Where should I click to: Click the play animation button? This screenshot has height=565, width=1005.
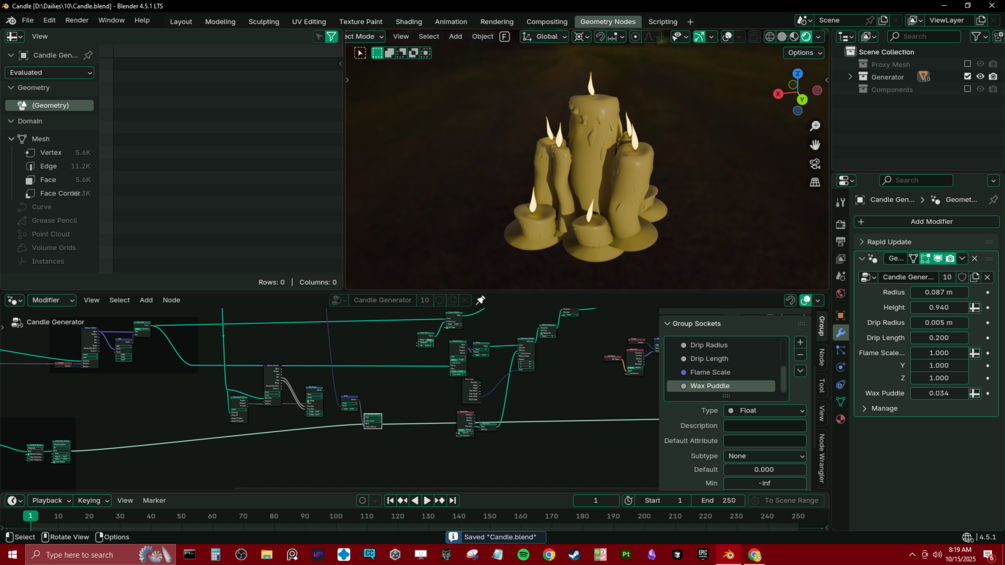point(427,500)
